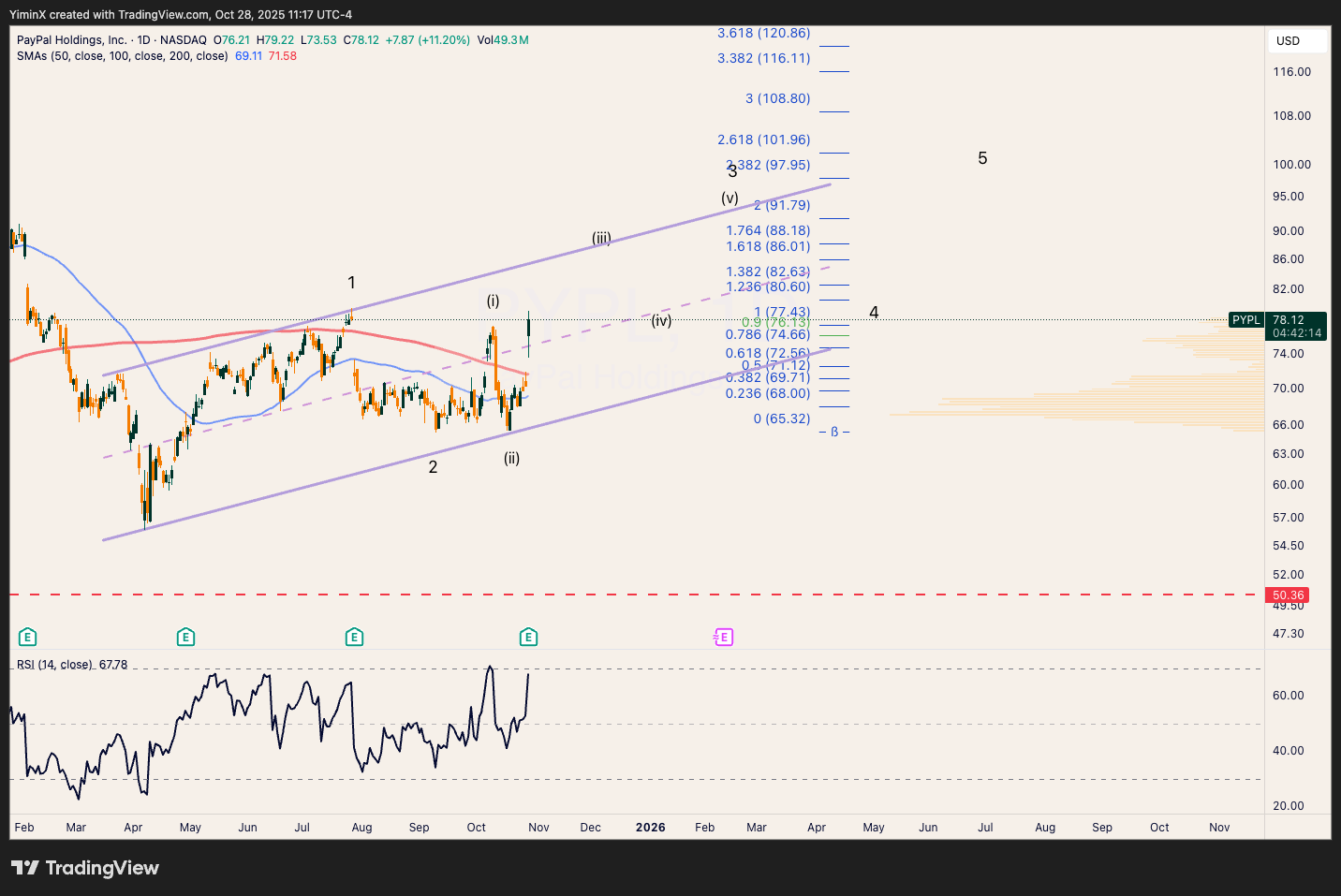The image size is (1341, 896).
Task: Click the RSI 20.00 scale label
Action: coord(1289,806)
